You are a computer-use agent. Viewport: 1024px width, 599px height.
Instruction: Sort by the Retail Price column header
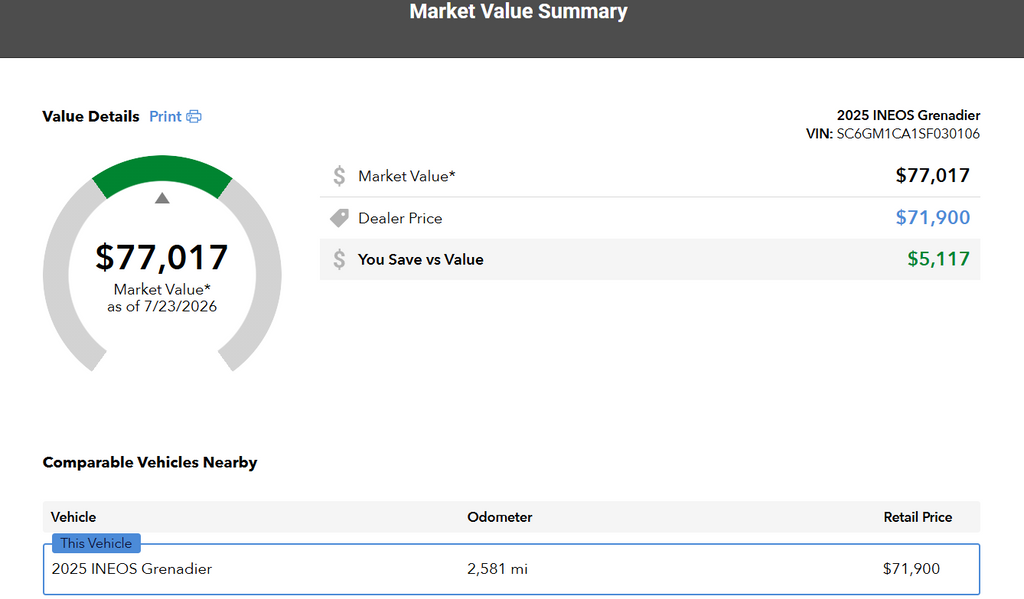(x=918, y=517)
